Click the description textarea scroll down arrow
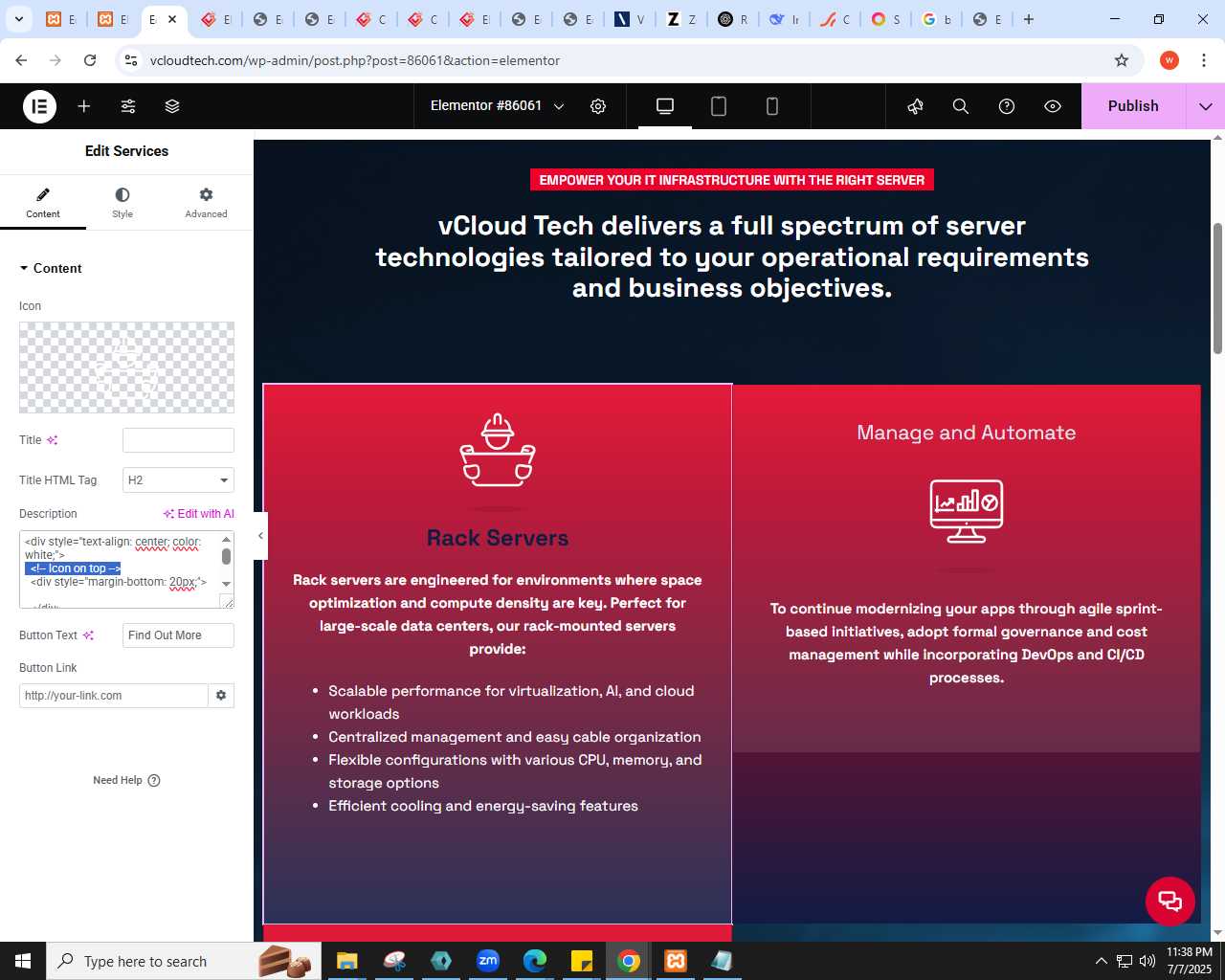The height and width of the screenshot is (980, 1225). (227, 583)
